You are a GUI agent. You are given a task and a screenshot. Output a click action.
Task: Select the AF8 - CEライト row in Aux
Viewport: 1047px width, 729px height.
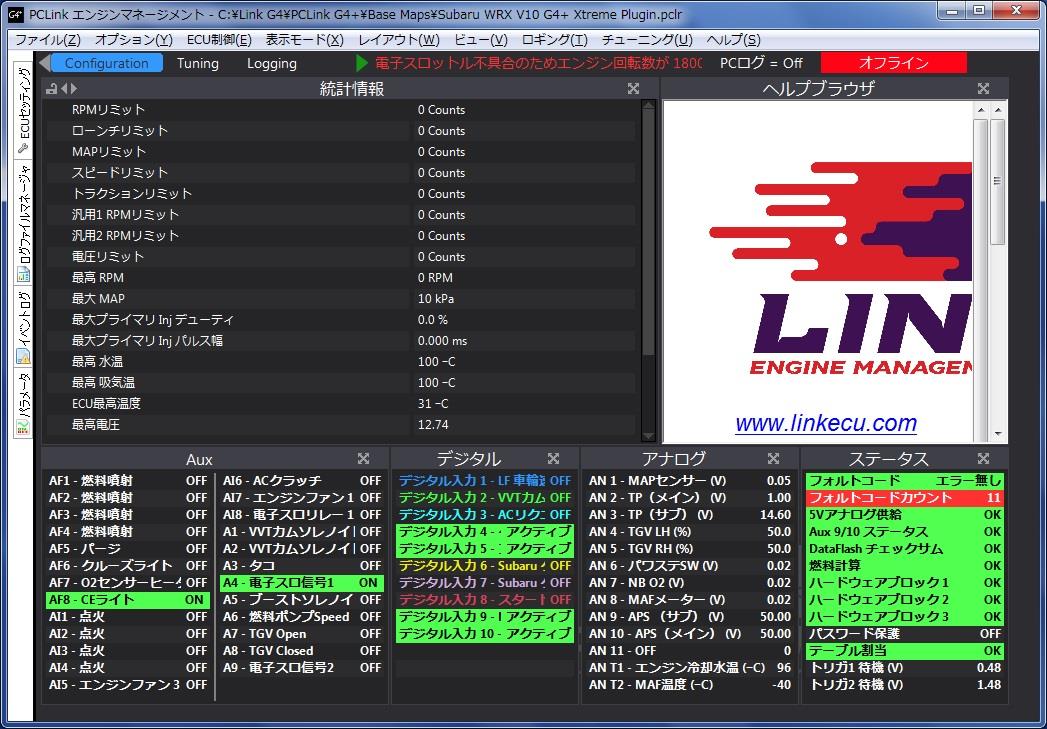point(128,599)
